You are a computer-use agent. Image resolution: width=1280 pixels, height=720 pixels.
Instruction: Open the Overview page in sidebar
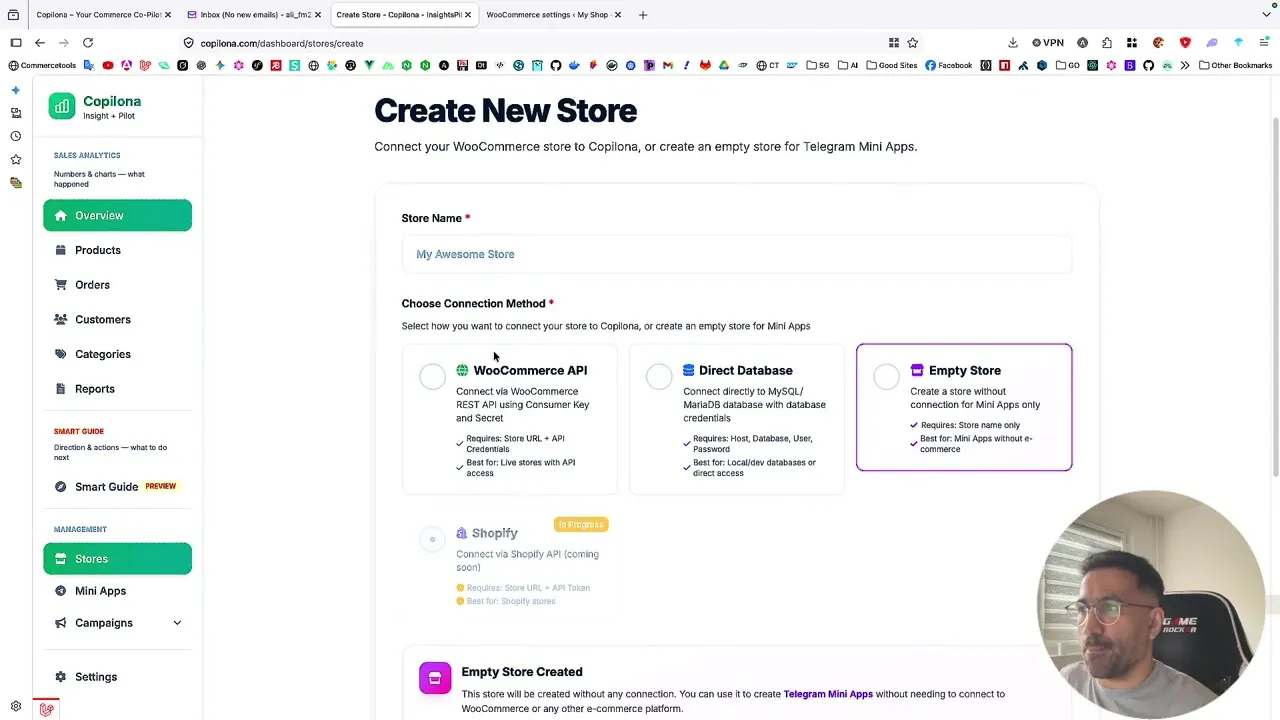coord(117,215)
